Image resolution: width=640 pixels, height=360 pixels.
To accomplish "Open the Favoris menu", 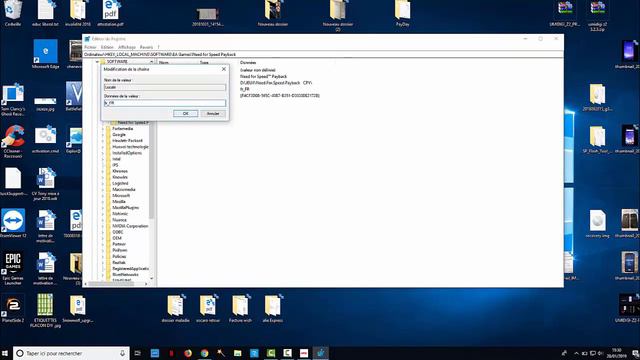I will click(x=146, y=47).
